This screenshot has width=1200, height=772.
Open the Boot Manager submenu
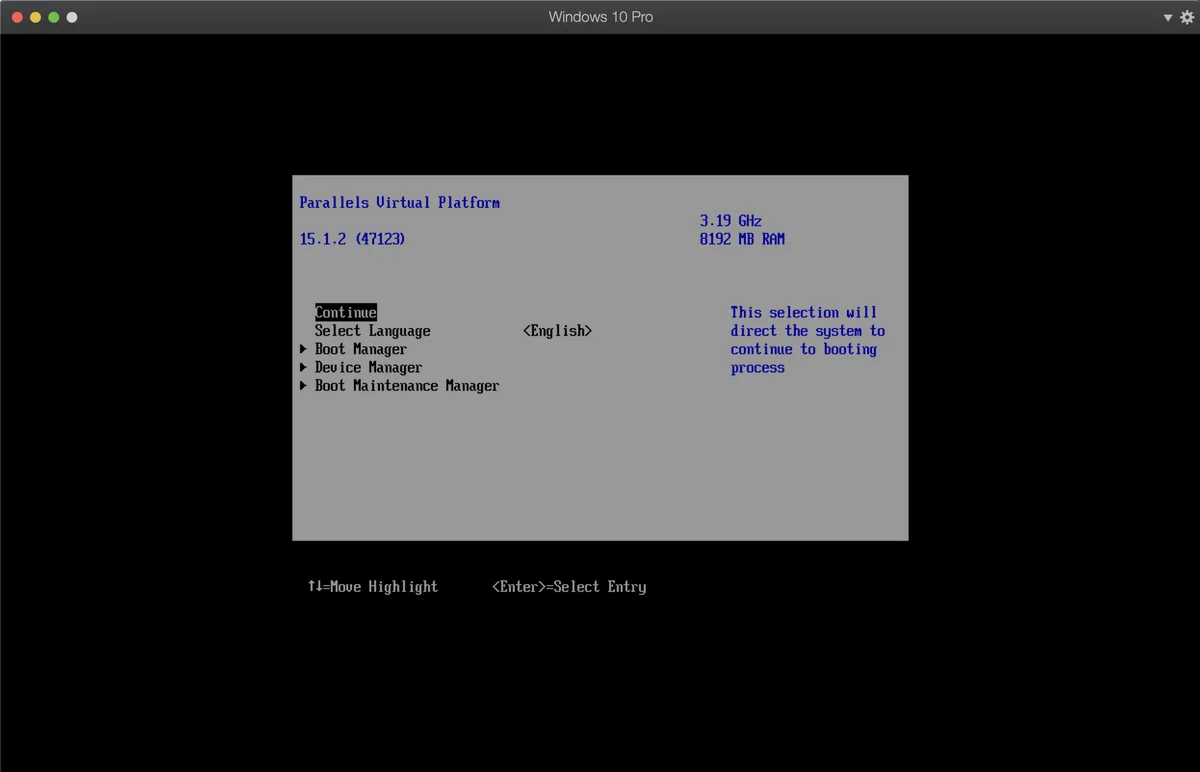[x=361, y=349]
